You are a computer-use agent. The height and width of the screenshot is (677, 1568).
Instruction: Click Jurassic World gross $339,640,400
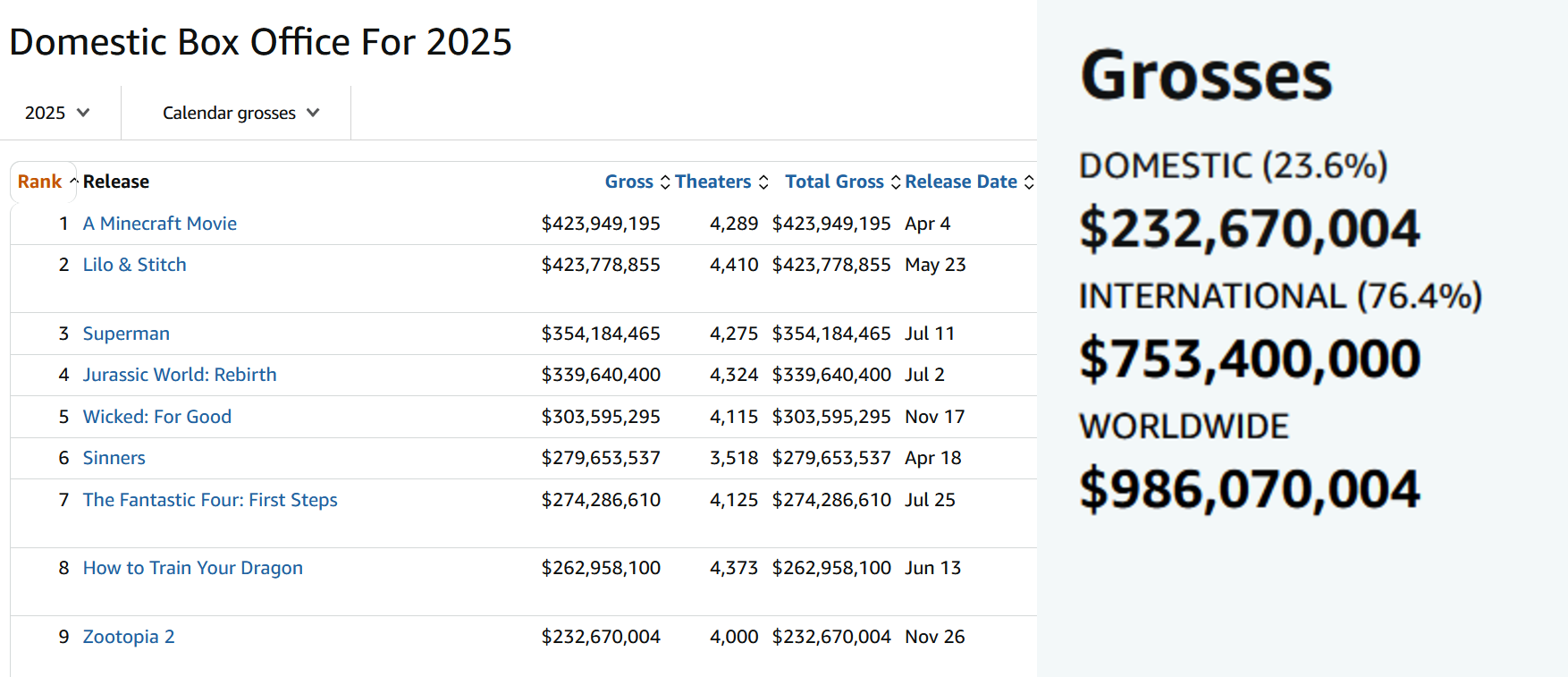click(601, 375)
